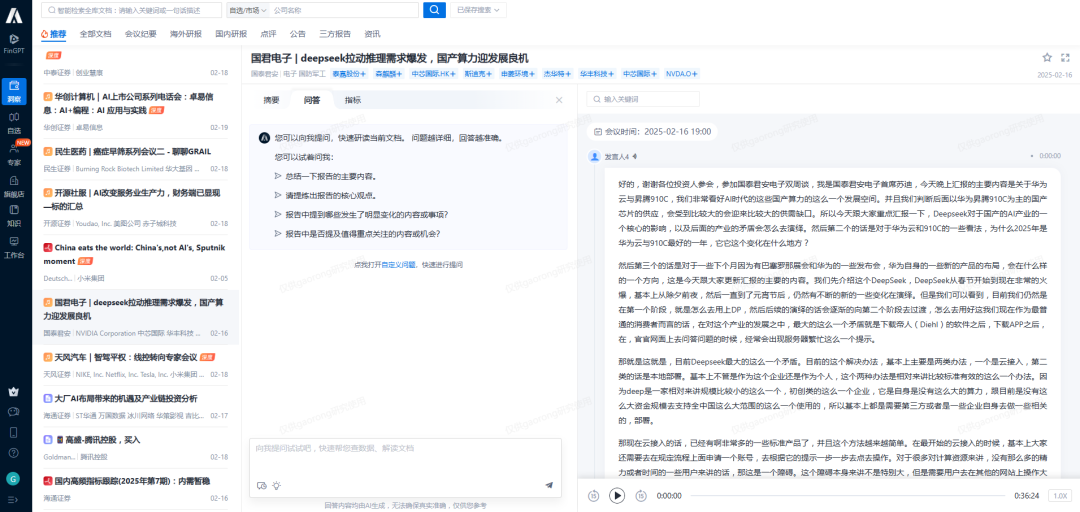Close the Q&A panel with X
This screenshot has height=512, width=1080.
[559, 100]
